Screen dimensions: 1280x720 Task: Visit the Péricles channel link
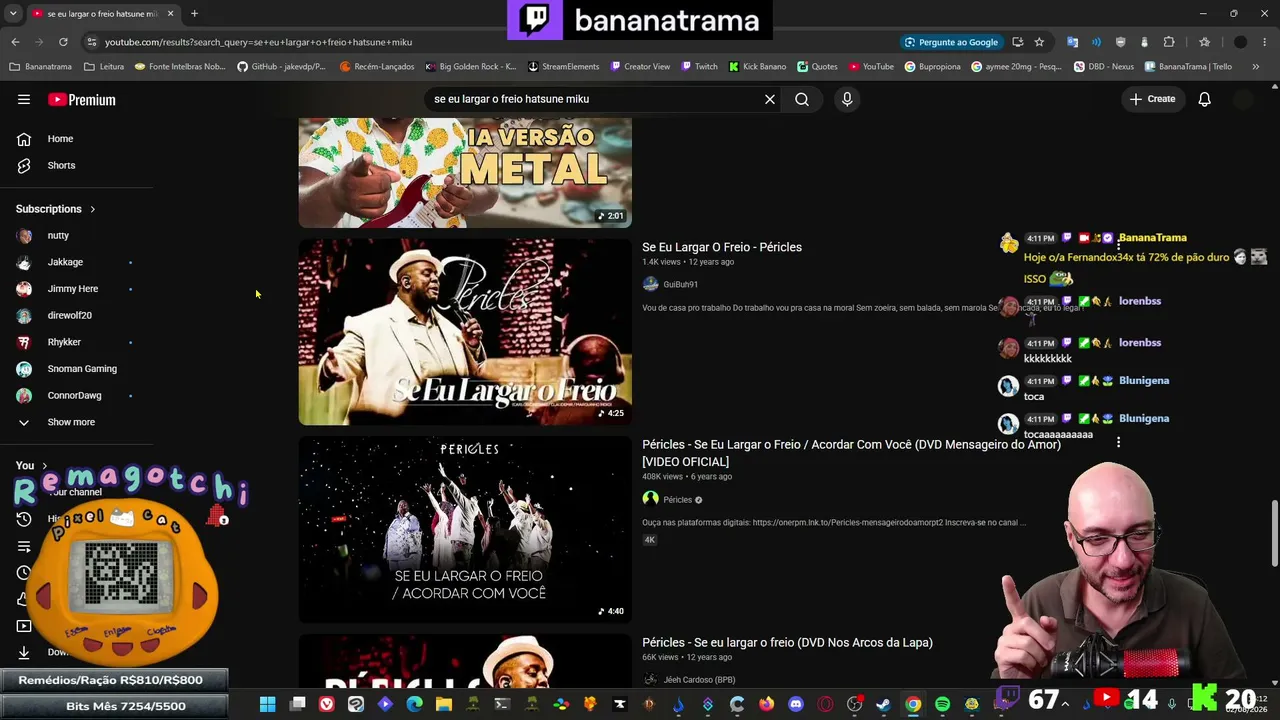coord(678,499)
